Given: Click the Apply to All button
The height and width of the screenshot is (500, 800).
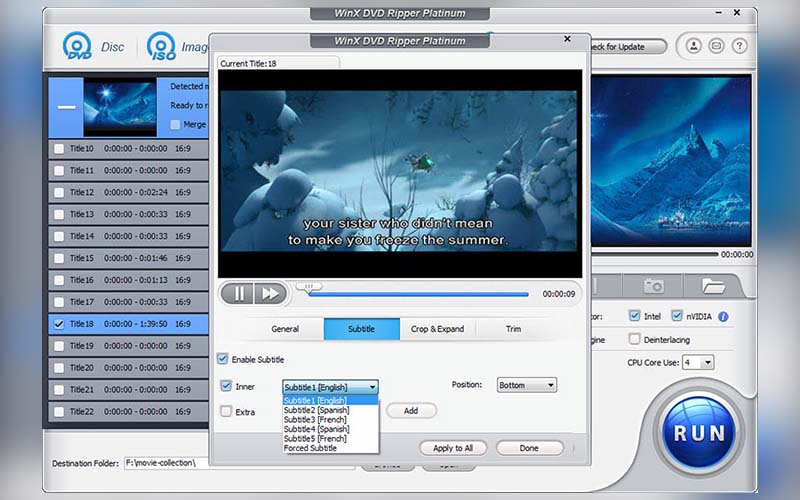Looking at the screenshot, I should point(453,448).
